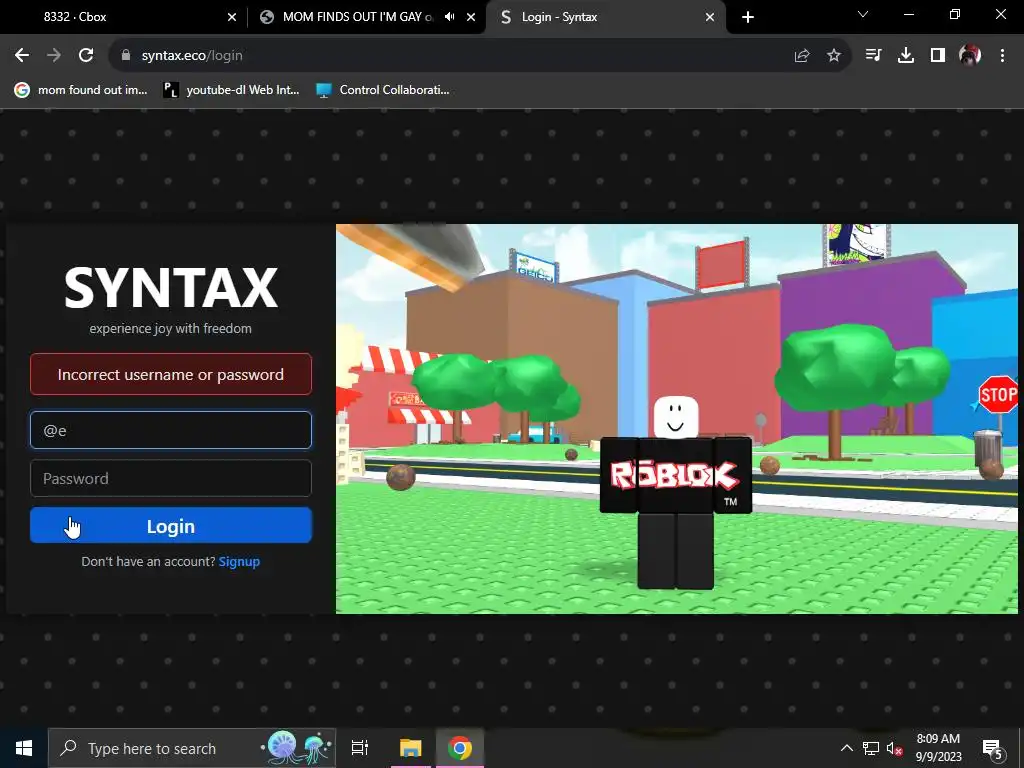Click the 'experience joy with freedom' tagline
This screenshot has height=768, width=1024.
tap(170, 328)
